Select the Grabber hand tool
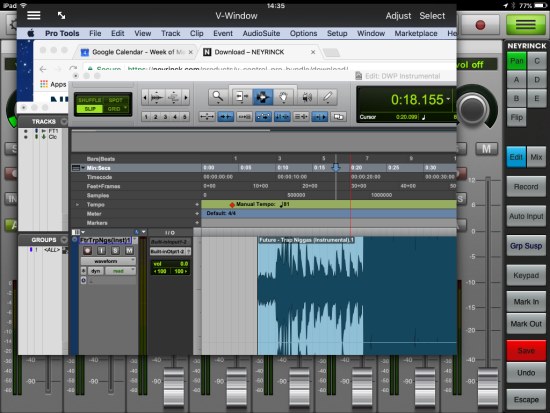 tap(283, 97)
